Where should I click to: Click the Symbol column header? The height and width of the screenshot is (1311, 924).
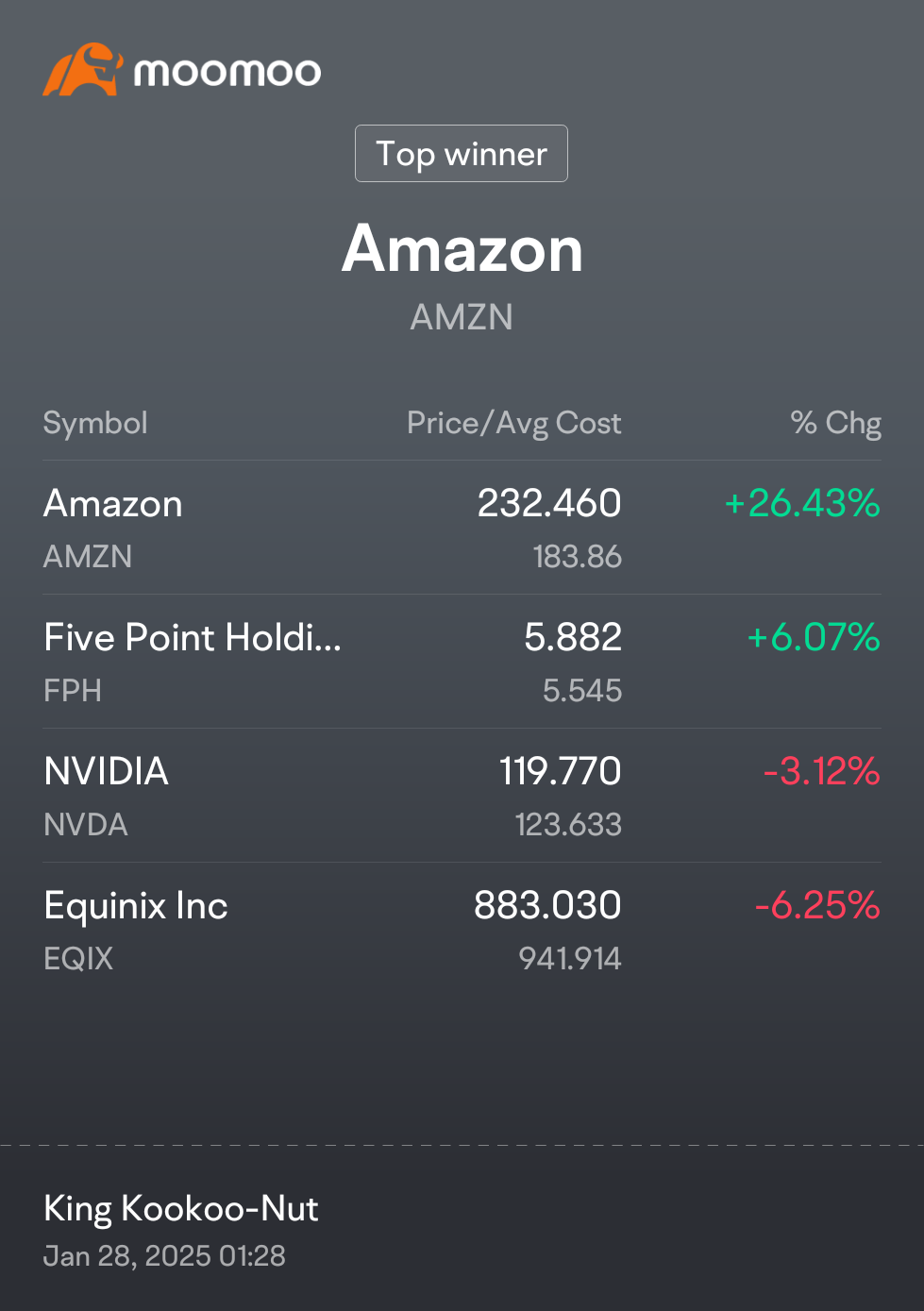[x=95, y=423]
